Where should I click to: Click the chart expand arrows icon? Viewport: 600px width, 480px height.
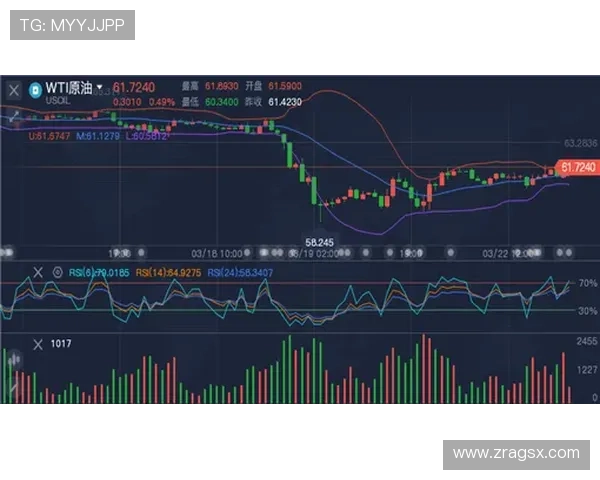pos(14,116)
